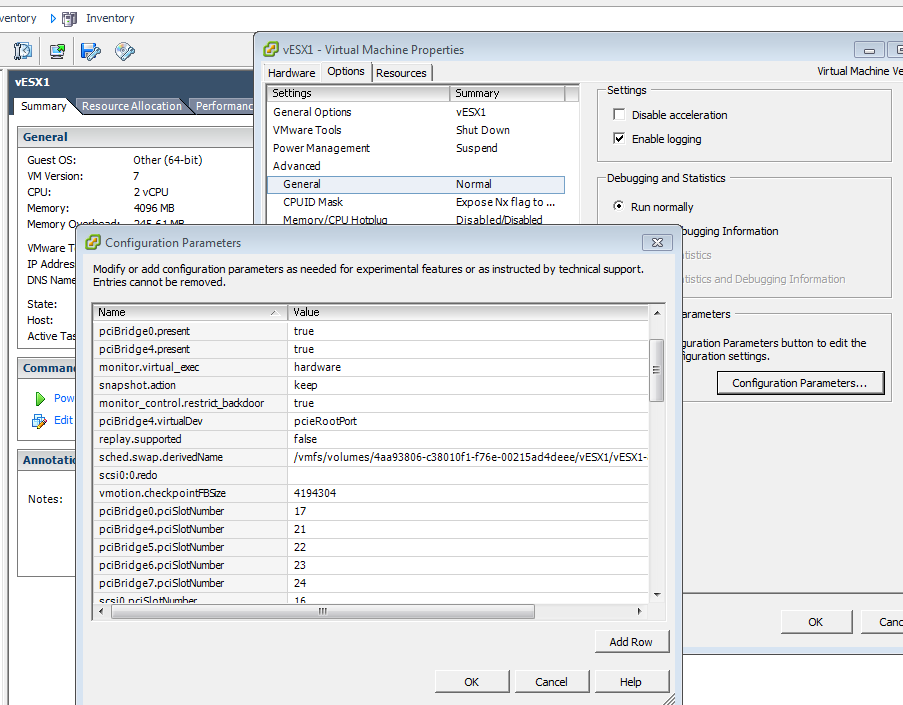The width and height of the screenshot is (903, 705).
Task: Cancel the Configuration Parameters dialog
Action: coord(551,682)
